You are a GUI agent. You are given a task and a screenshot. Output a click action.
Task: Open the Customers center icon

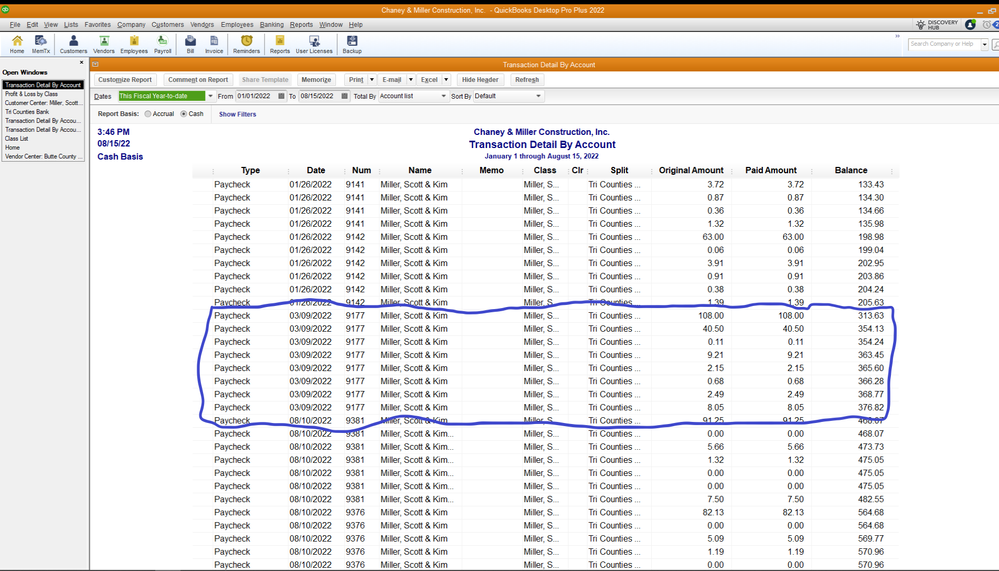point(73,43)
